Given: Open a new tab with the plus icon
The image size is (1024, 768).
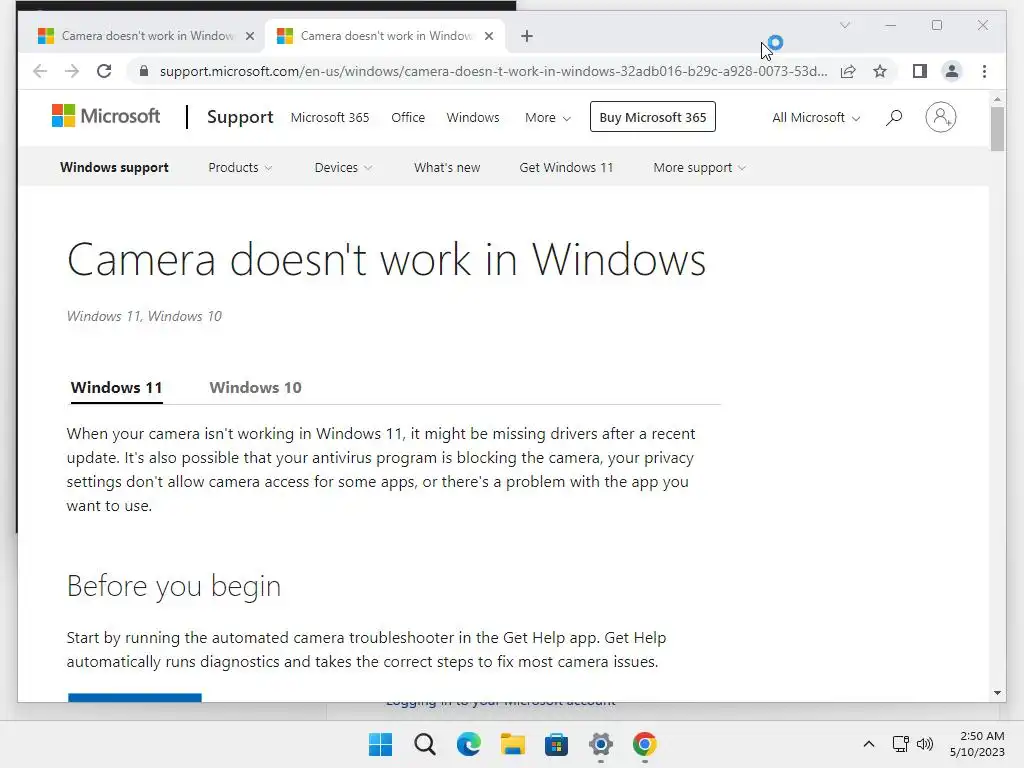Looking at the screenshot, I should tap(527, 36).
